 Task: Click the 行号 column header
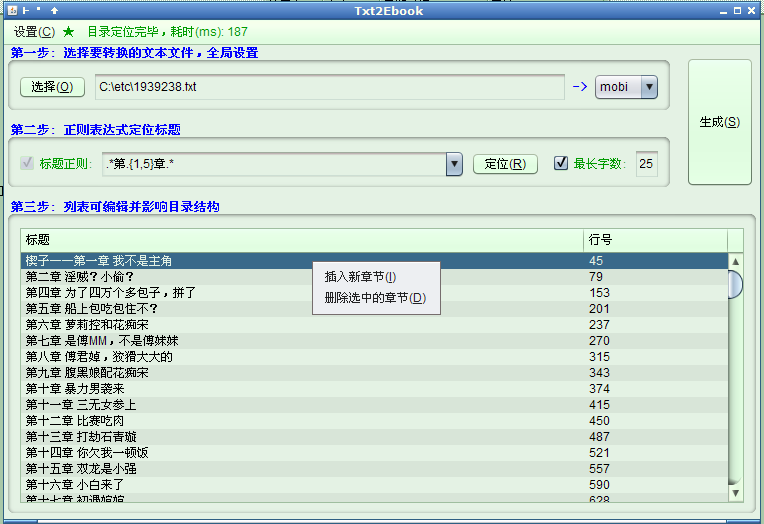(655, 240)
